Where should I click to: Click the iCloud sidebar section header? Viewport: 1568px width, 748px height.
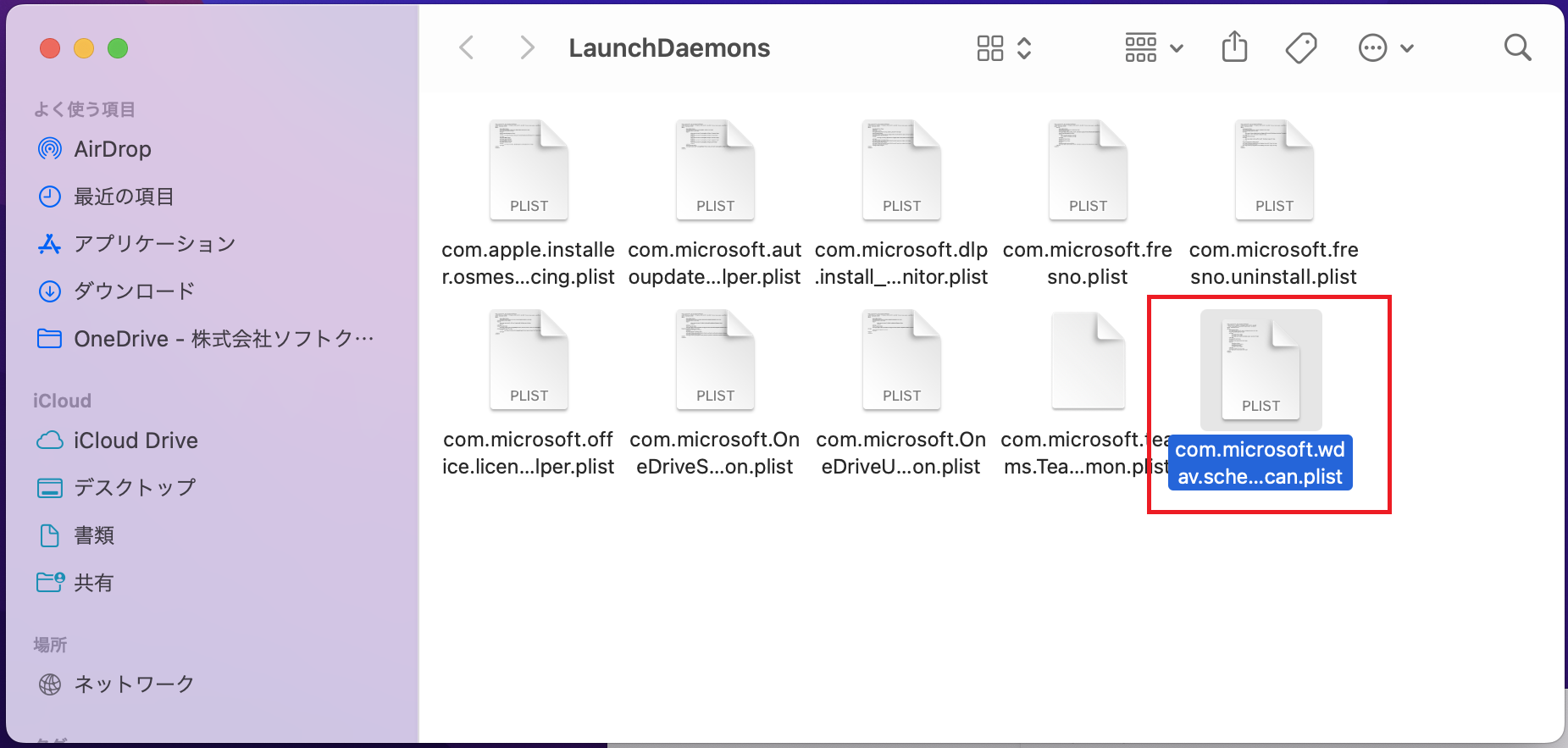pos(62,401)
